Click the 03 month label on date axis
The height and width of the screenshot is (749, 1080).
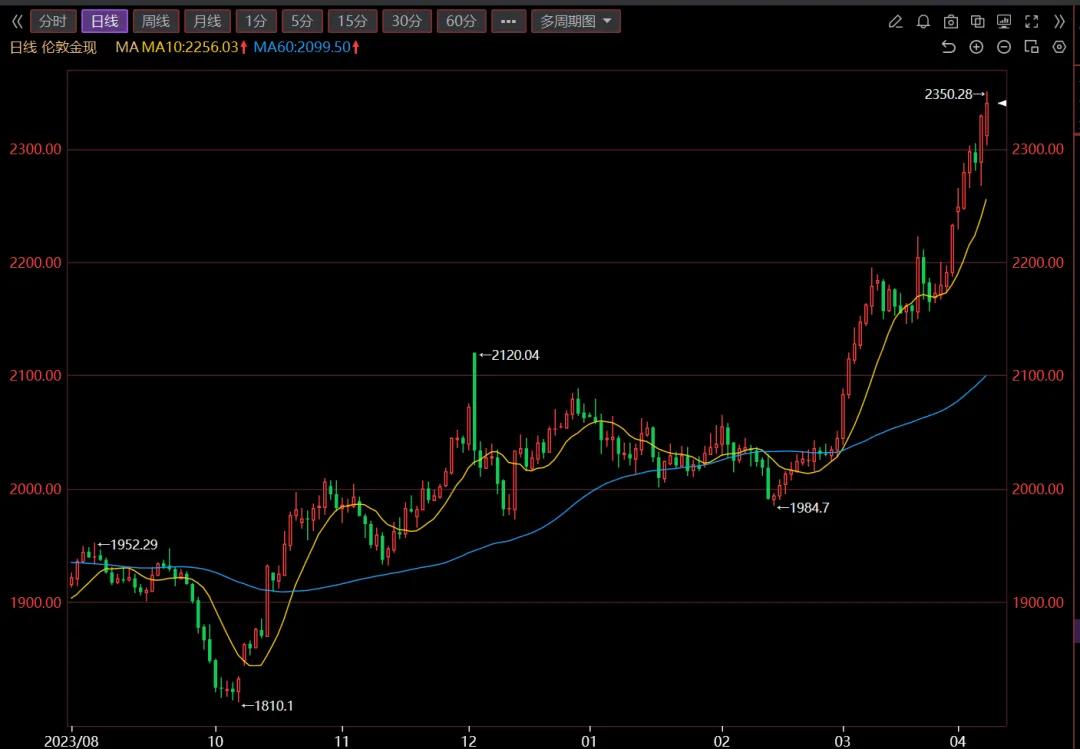click(x=842, y=741)
